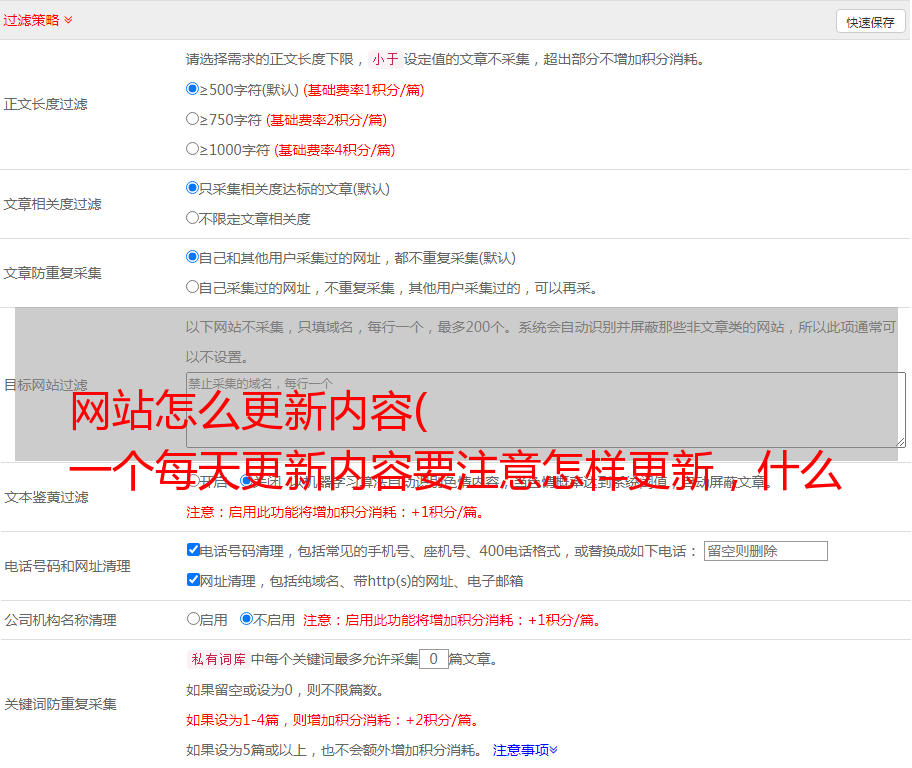Select the ≥1000字符 radio option
The image size is (912, 768).
click(x=193, y=149)
